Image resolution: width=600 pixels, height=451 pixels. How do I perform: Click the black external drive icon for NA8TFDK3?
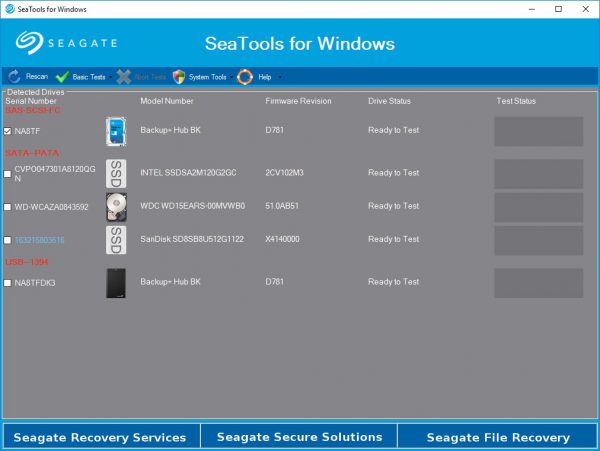116,283
